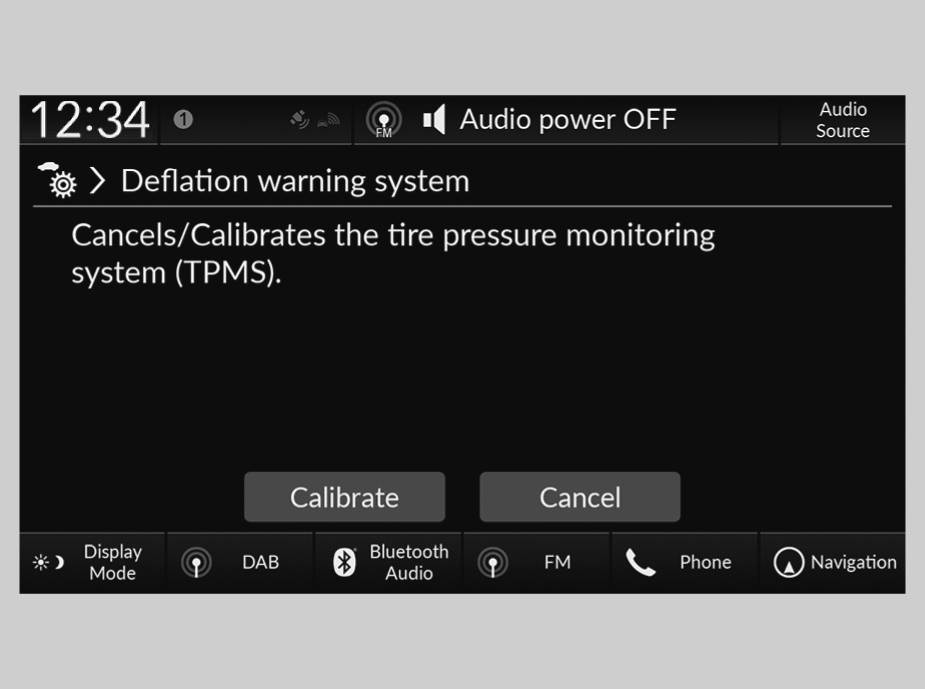Tap the speaker icon beside Audio power OFF

coord(434,121)
